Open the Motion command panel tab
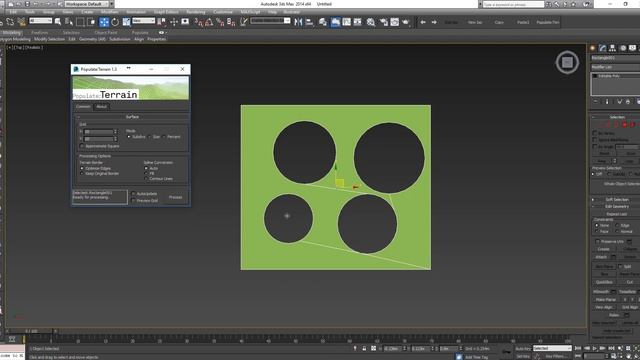Viewport: 640px width, 360px height. [622, 48]
